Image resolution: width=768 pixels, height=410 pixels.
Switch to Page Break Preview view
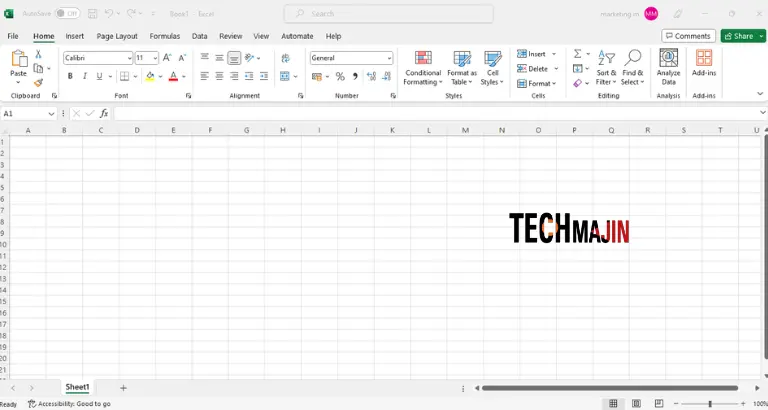(659, 404)
